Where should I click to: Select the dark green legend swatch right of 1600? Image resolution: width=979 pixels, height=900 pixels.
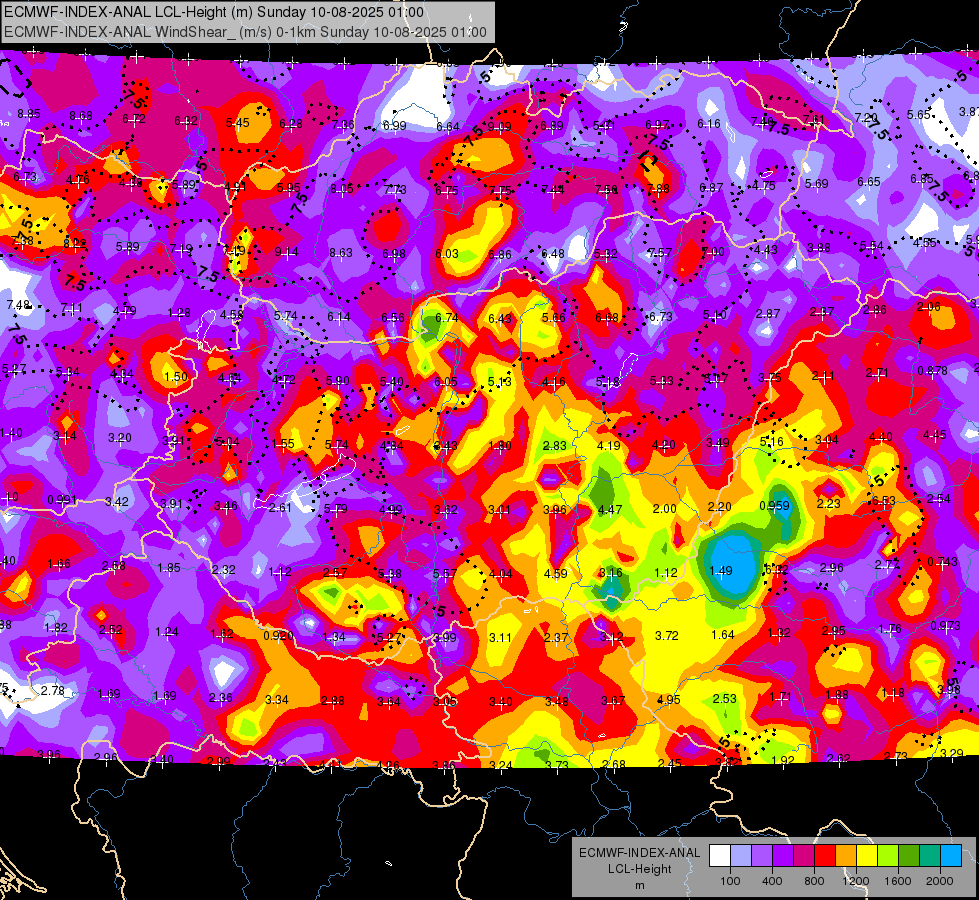click(x=908, y=856)
